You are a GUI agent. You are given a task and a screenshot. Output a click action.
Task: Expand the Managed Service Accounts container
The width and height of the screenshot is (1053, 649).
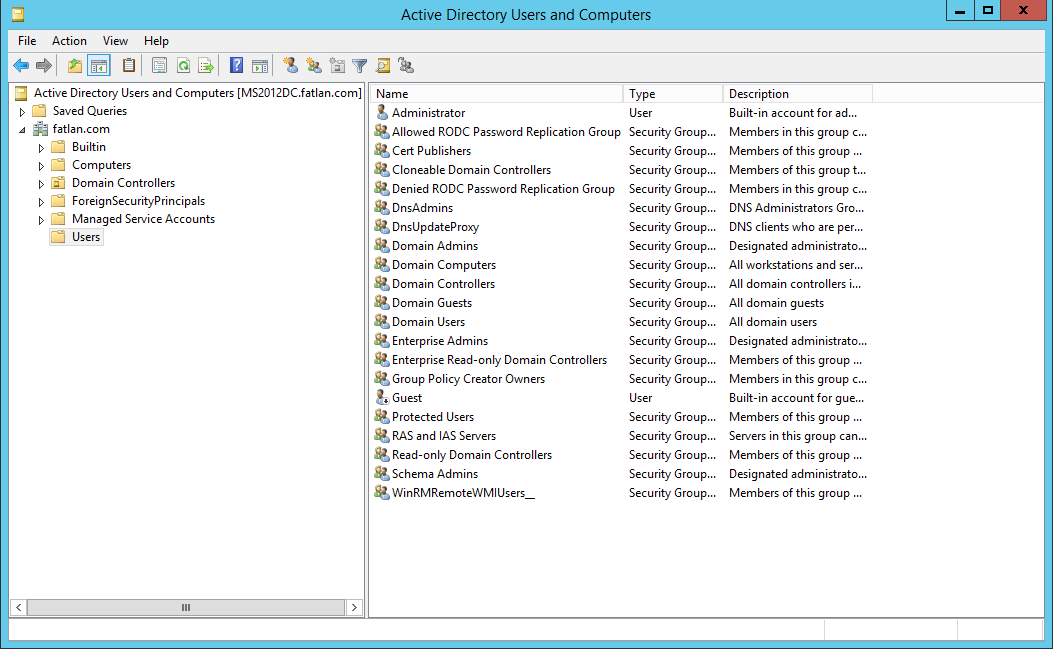(x=41, y=220)
